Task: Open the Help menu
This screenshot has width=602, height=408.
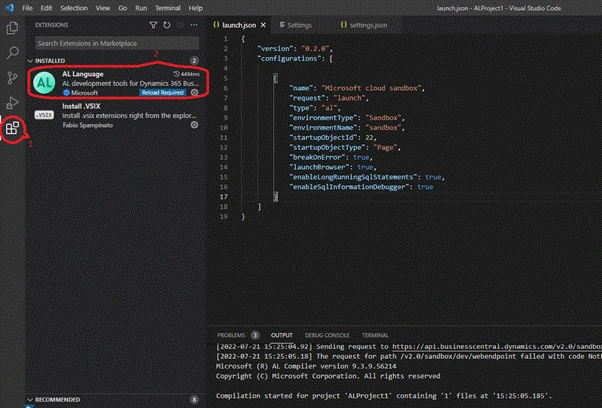Action: (195, 8)
